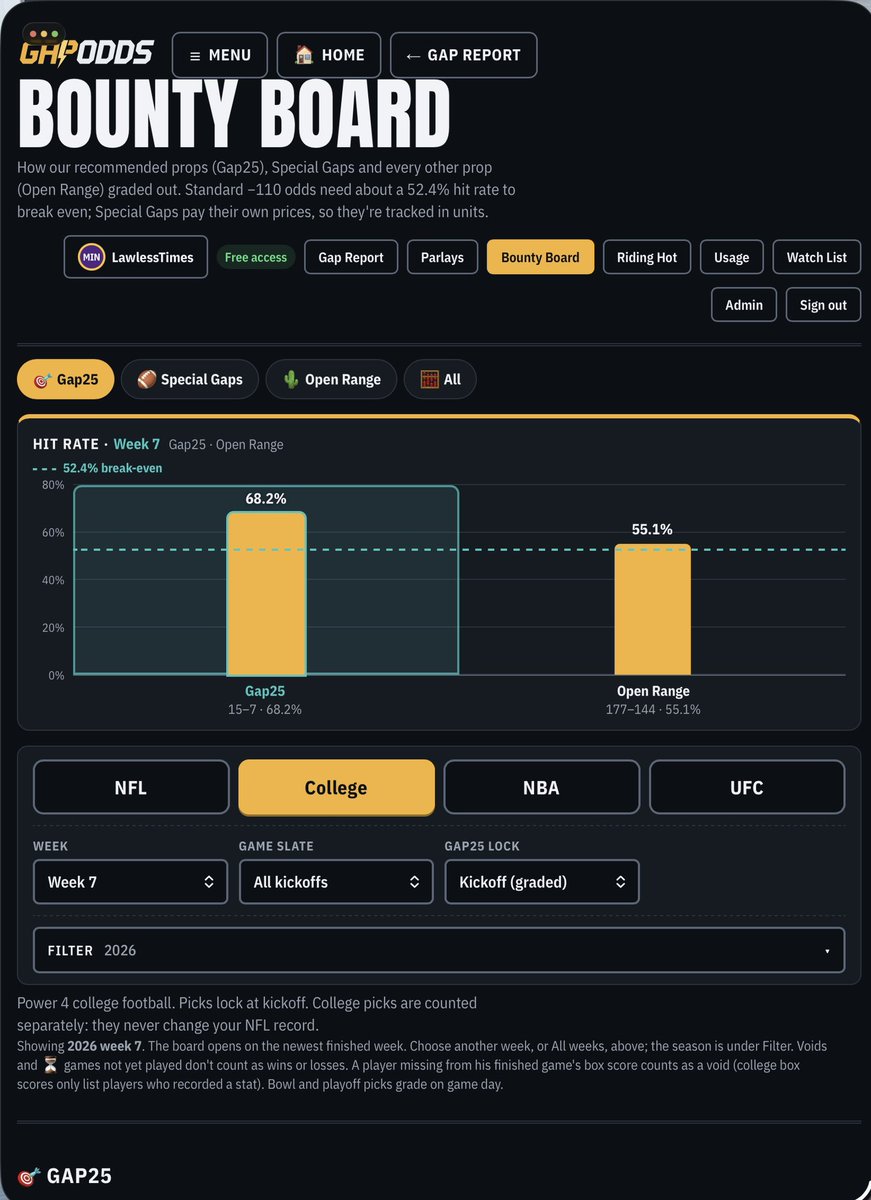Switch to the NBA league tab
Viewport: 871px width, 1200px height.
tap(541, 787)
